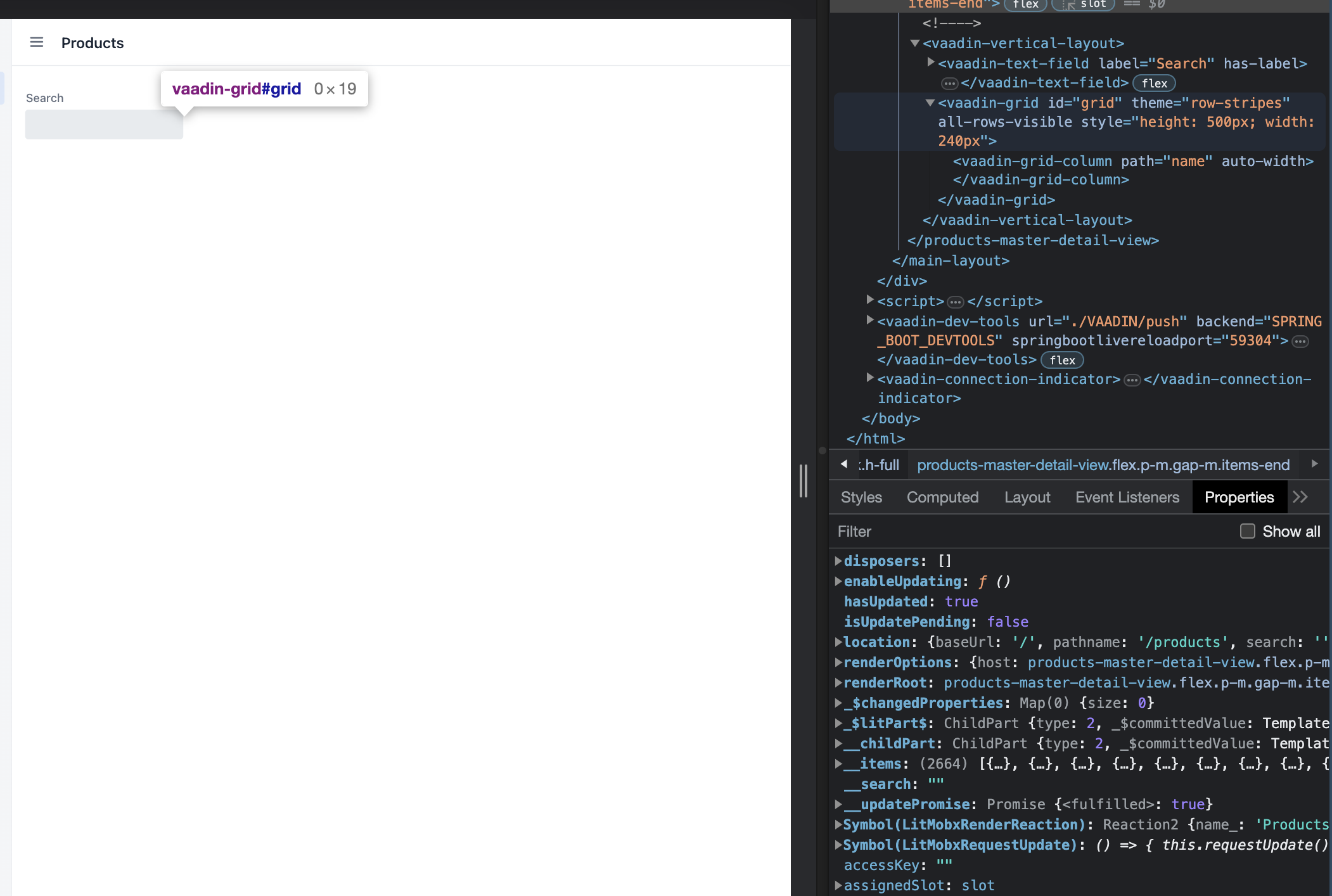Collapse the vaadin-vertical-layout node
The height and width of the screenshot is (896, 1332).
[914, 44]
